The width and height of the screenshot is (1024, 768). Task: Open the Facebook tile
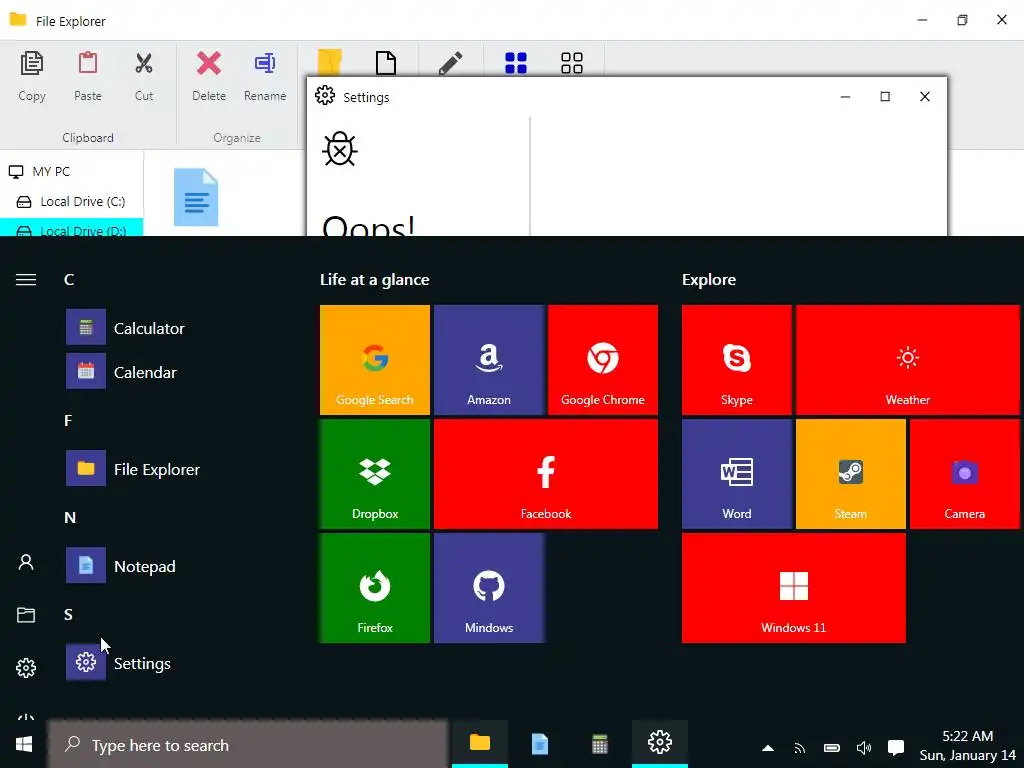tap(546, 474)
